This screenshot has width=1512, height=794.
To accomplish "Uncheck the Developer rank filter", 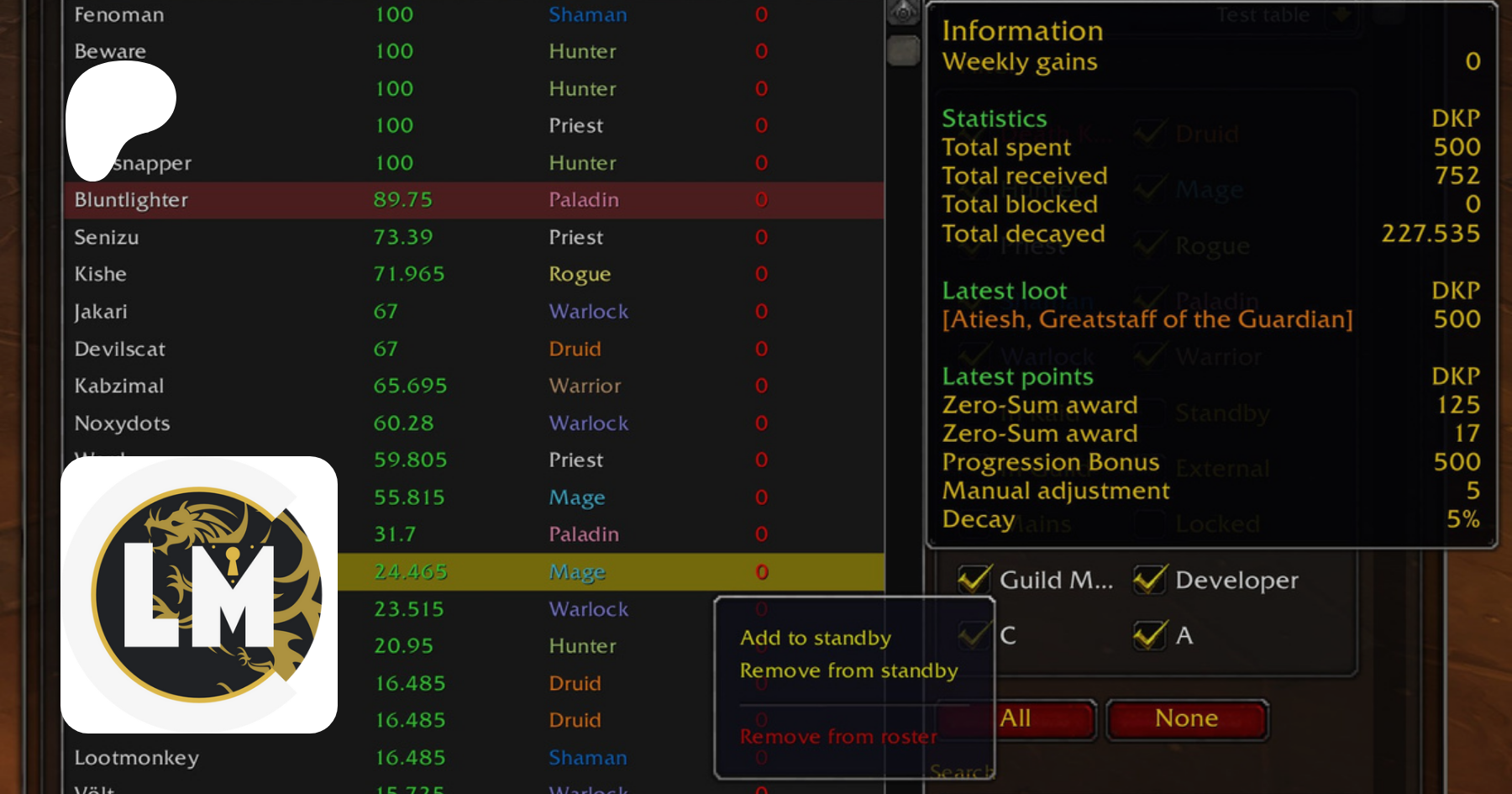I will coord(1149,580).
